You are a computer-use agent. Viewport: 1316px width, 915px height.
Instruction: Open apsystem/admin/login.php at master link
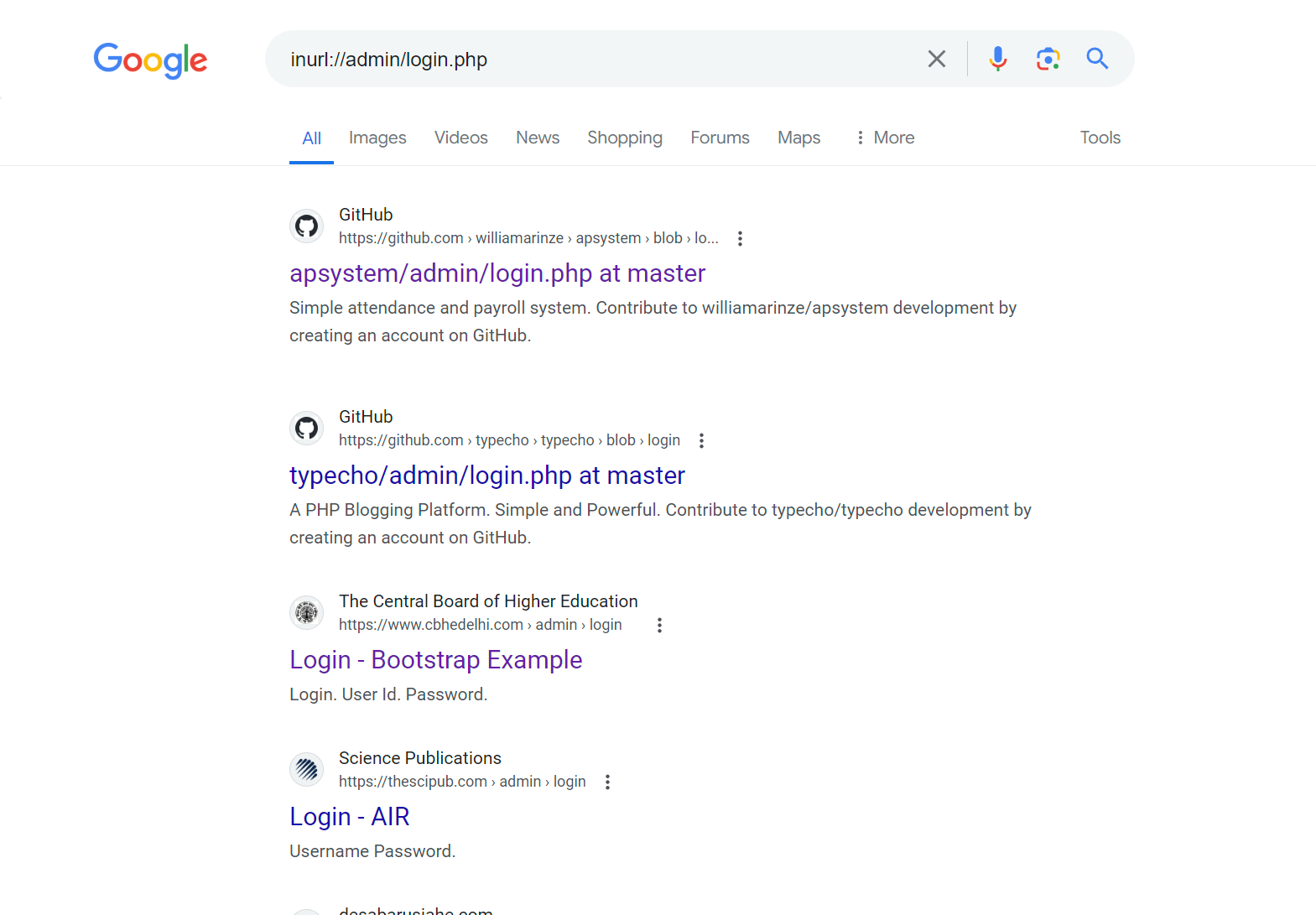pyautogui.click(x=497, y=273)
